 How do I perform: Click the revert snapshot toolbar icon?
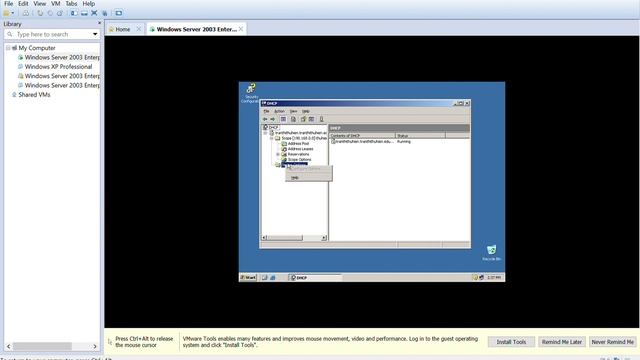coord(50,13)
